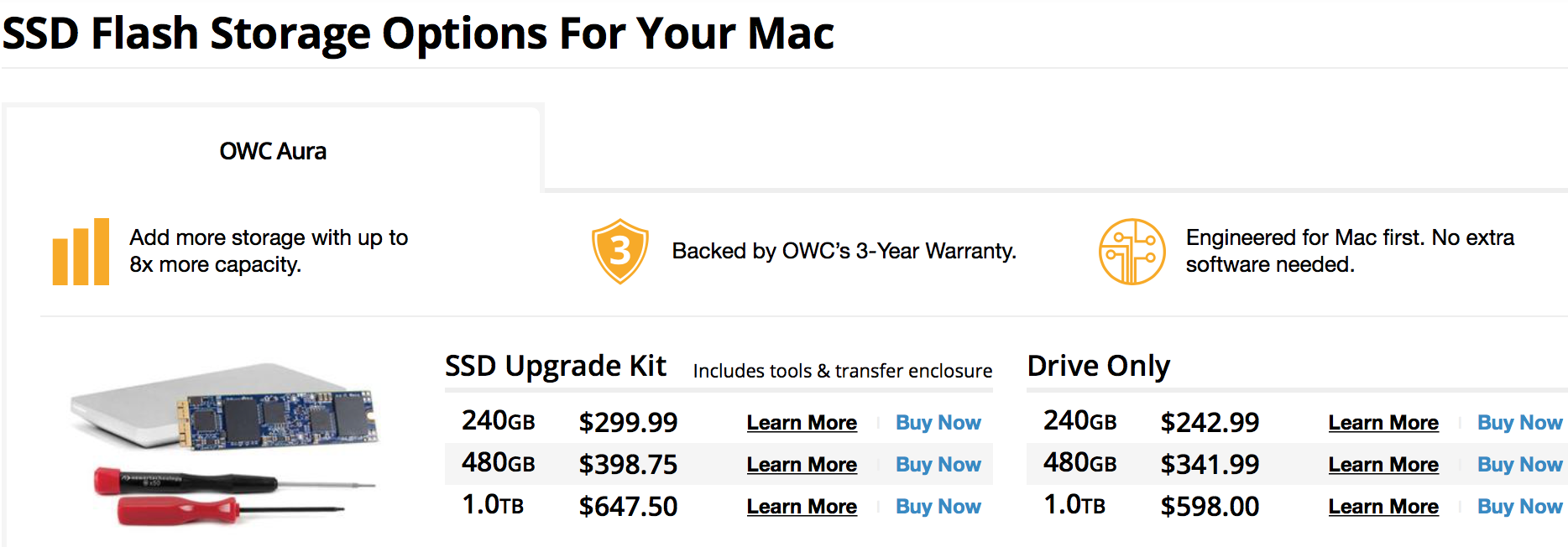Open Learn More for 240GB Upgrade Kit

[802, 423]
